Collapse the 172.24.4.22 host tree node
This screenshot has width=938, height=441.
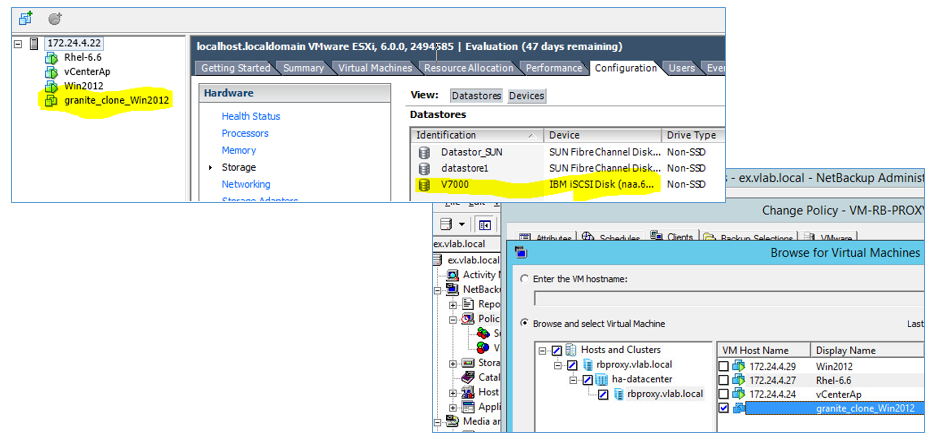point(19,44)
